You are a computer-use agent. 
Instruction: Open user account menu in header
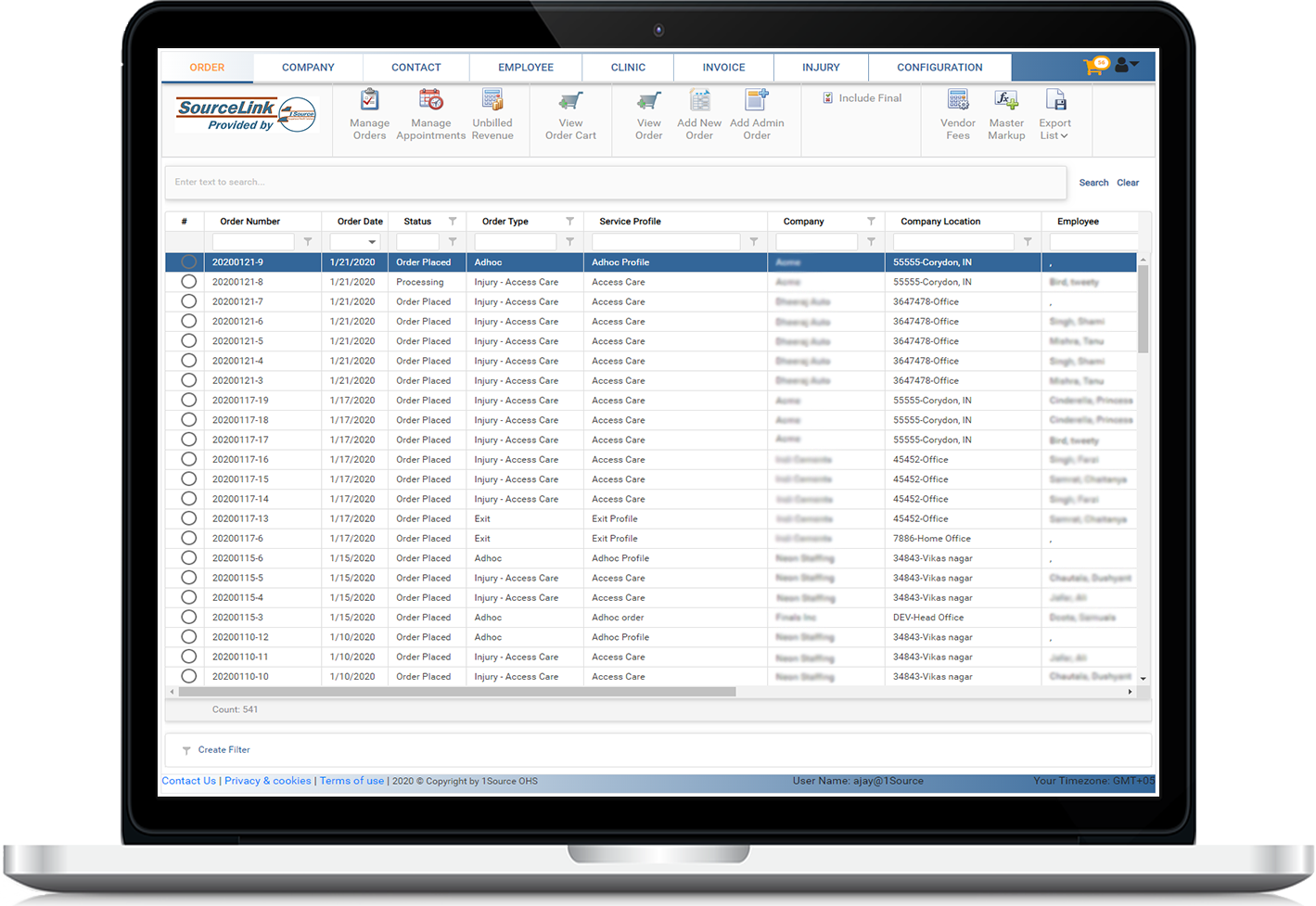point(1126,66)
